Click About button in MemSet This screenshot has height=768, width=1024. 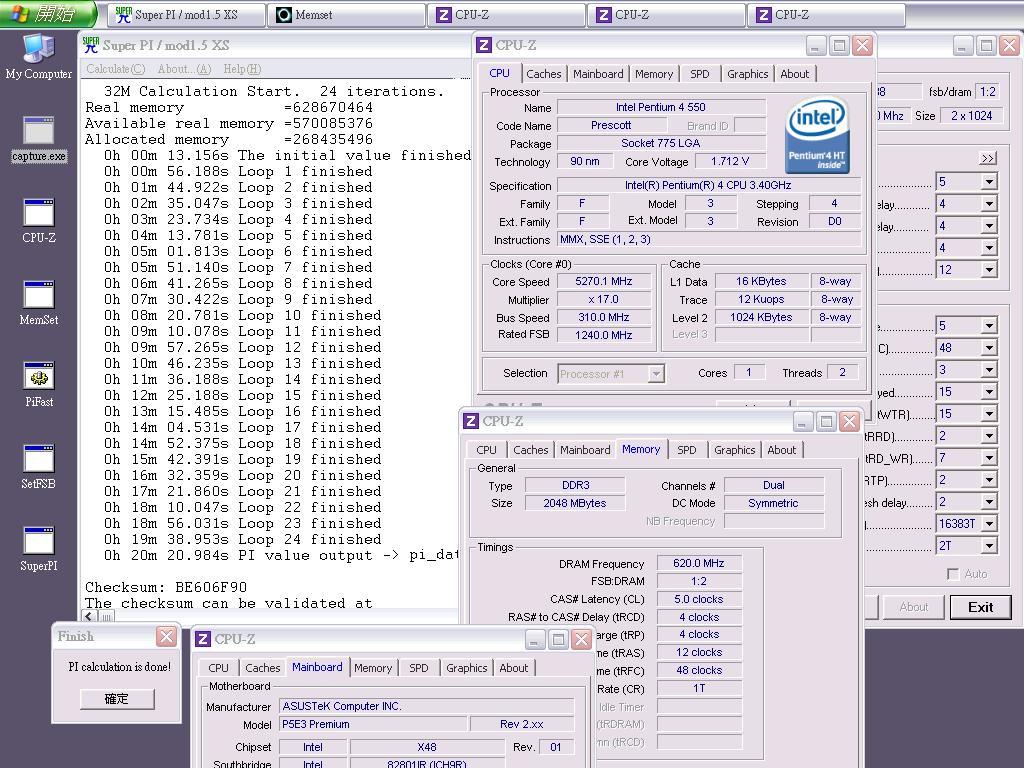(913, 607)
